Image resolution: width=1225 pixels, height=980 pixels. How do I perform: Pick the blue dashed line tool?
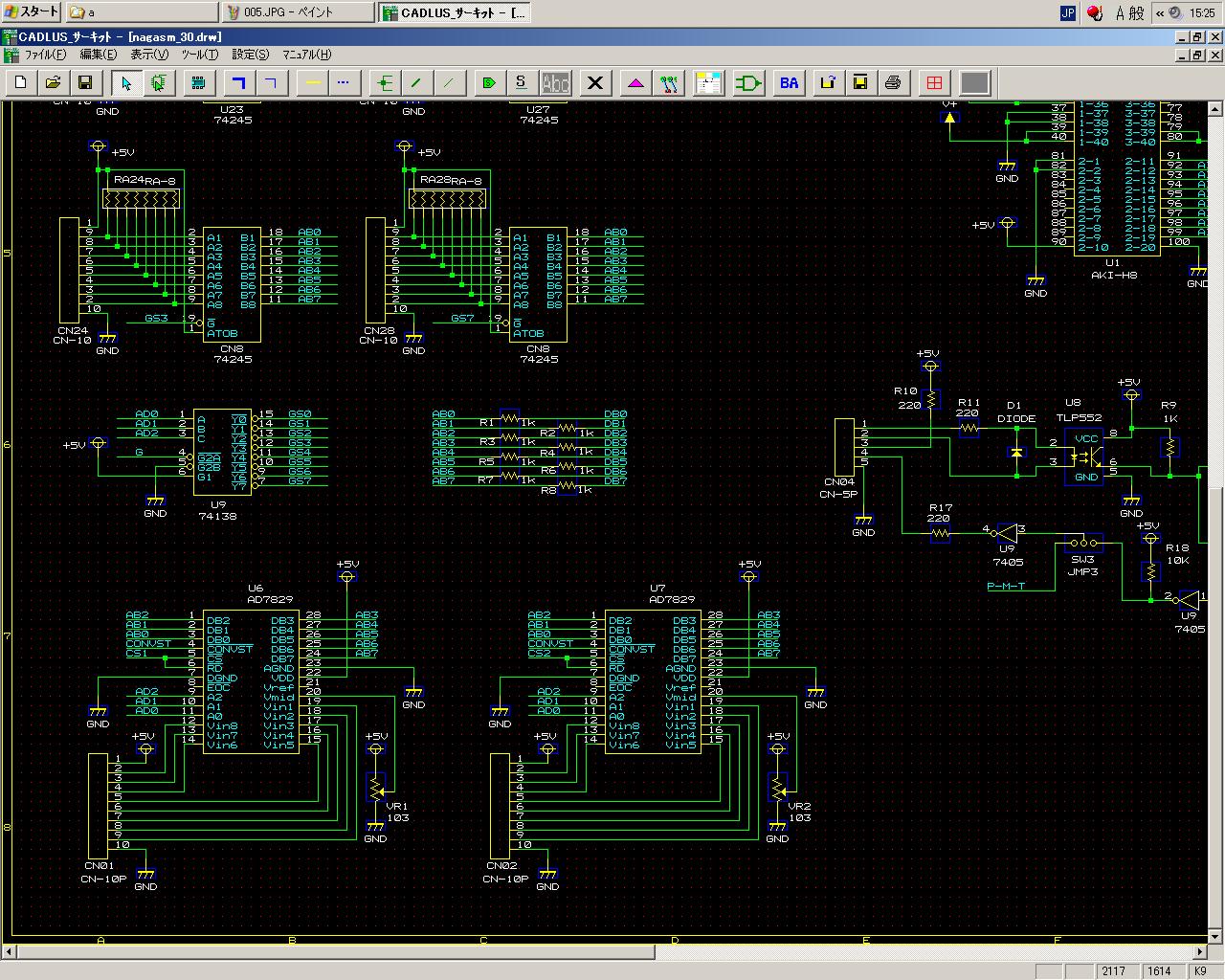tap(344, 83)
